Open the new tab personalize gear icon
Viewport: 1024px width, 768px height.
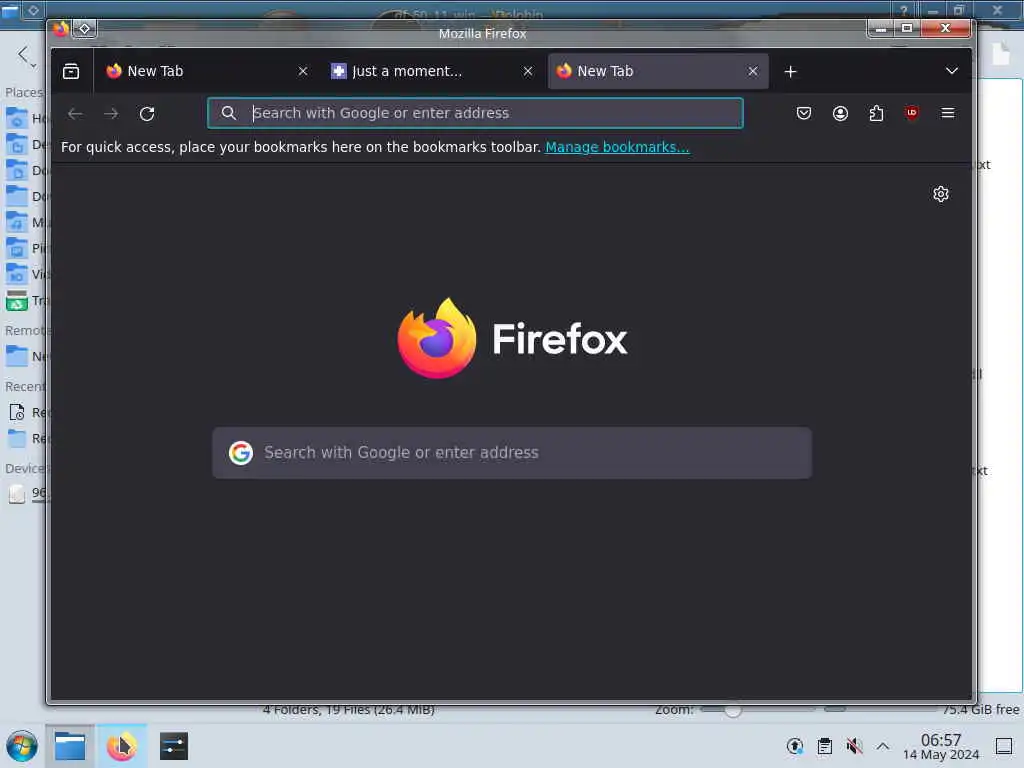[940, 194]
